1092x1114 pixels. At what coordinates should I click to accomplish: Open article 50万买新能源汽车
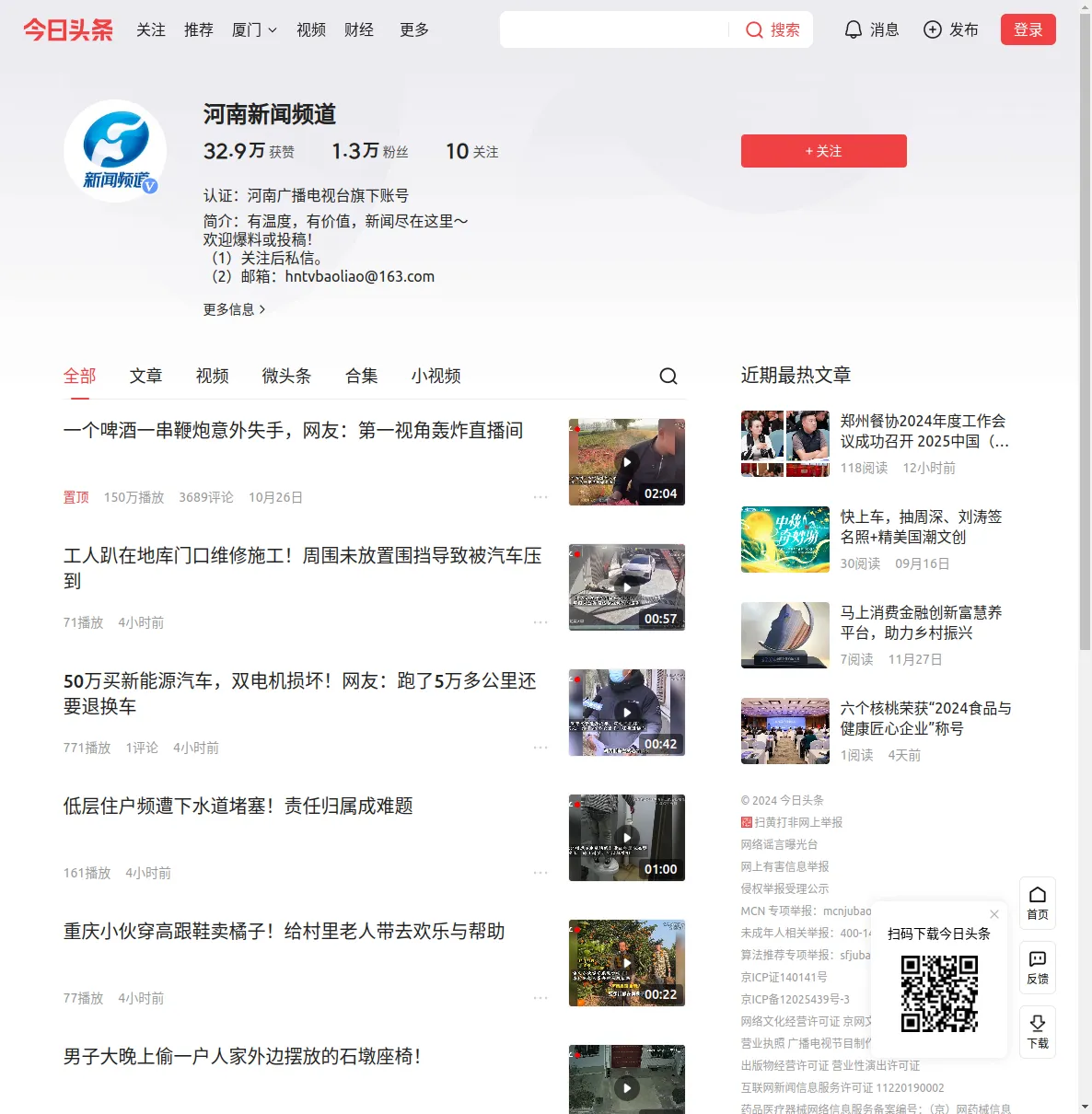(x=300, y=693)
